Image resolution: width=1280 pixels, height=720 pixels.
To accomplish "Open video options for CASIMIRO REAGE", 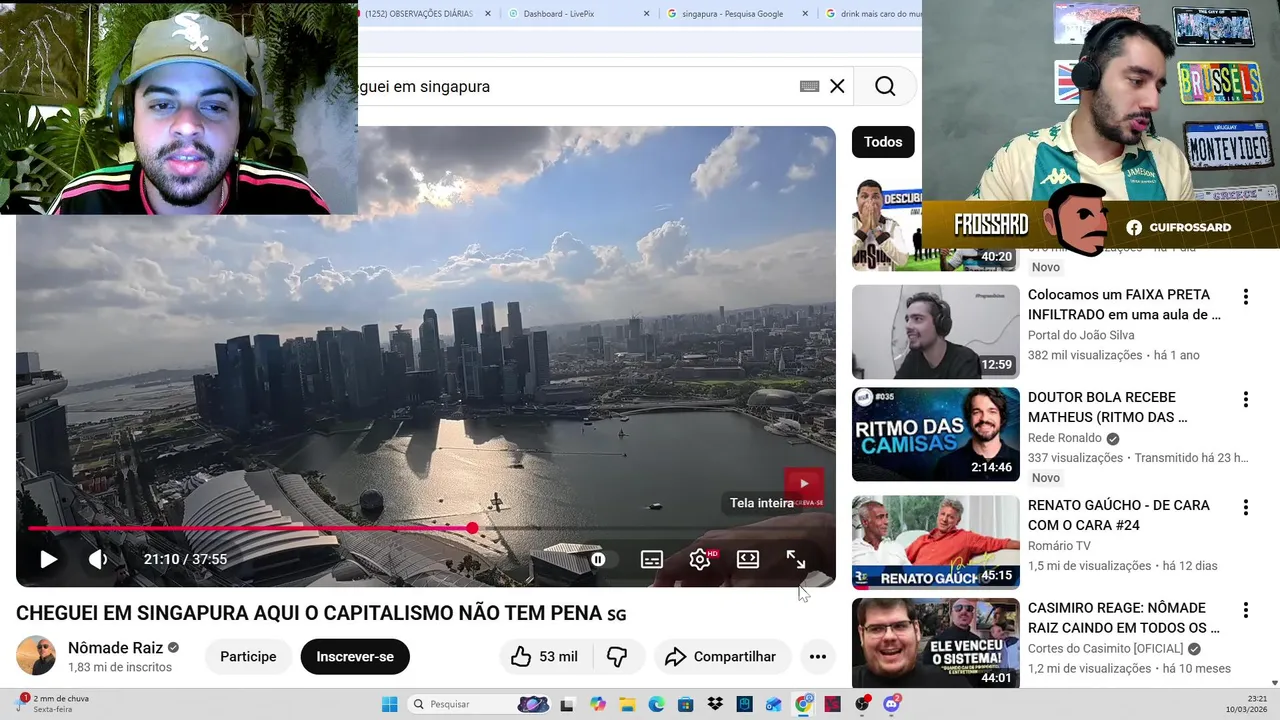I will click(1245, 610).
